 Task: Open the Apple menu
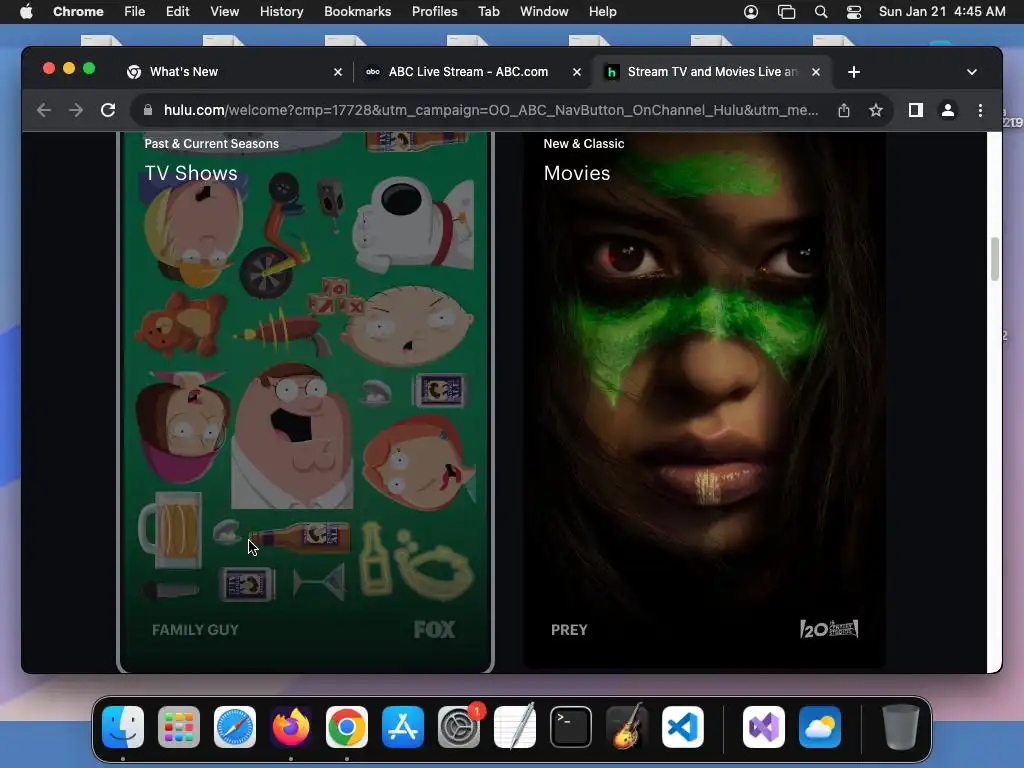pyautogui.click(x=26, y=12)
